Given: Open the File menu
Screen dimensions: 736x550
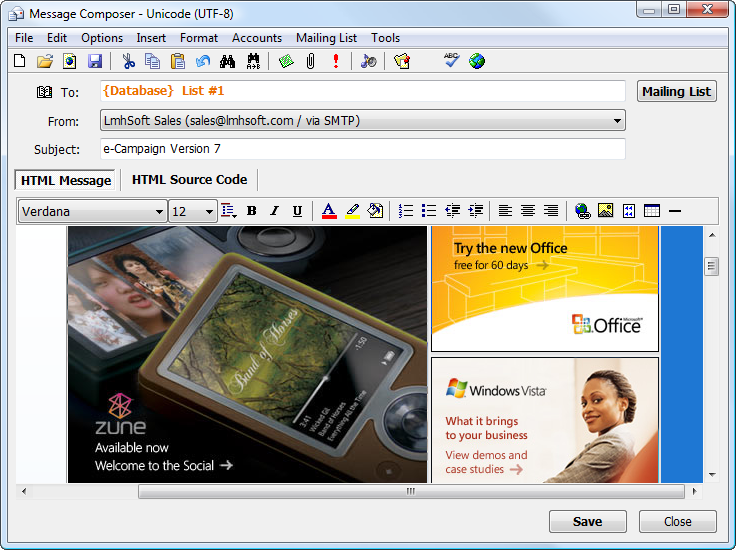Looking at the screenshot, I should point(24,38).
